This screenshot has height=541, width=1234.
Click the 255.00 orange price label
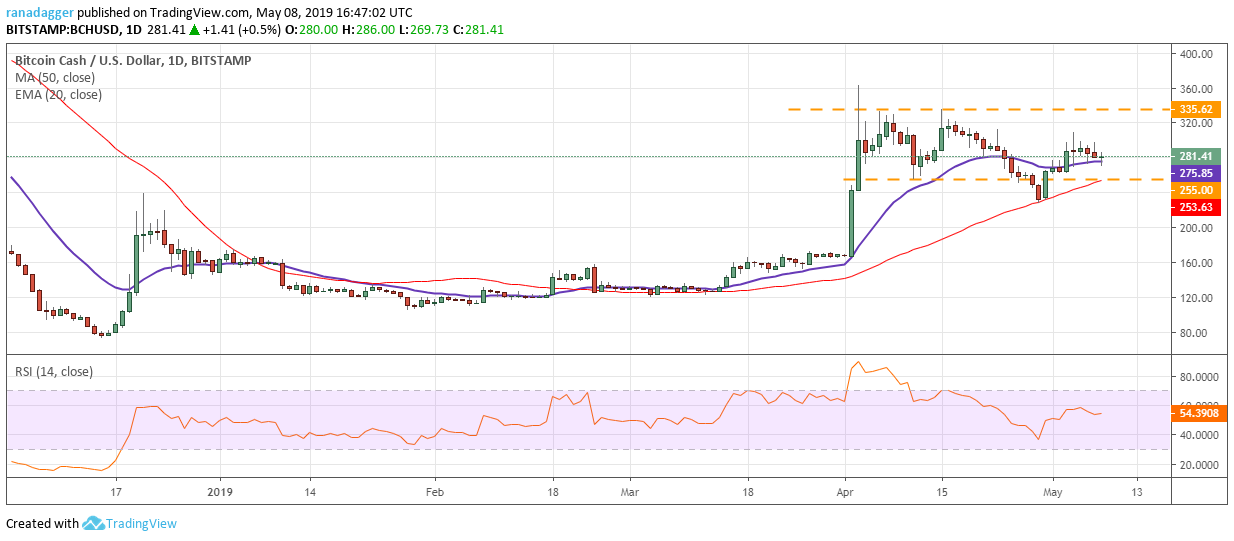(x=1194, y=189)
